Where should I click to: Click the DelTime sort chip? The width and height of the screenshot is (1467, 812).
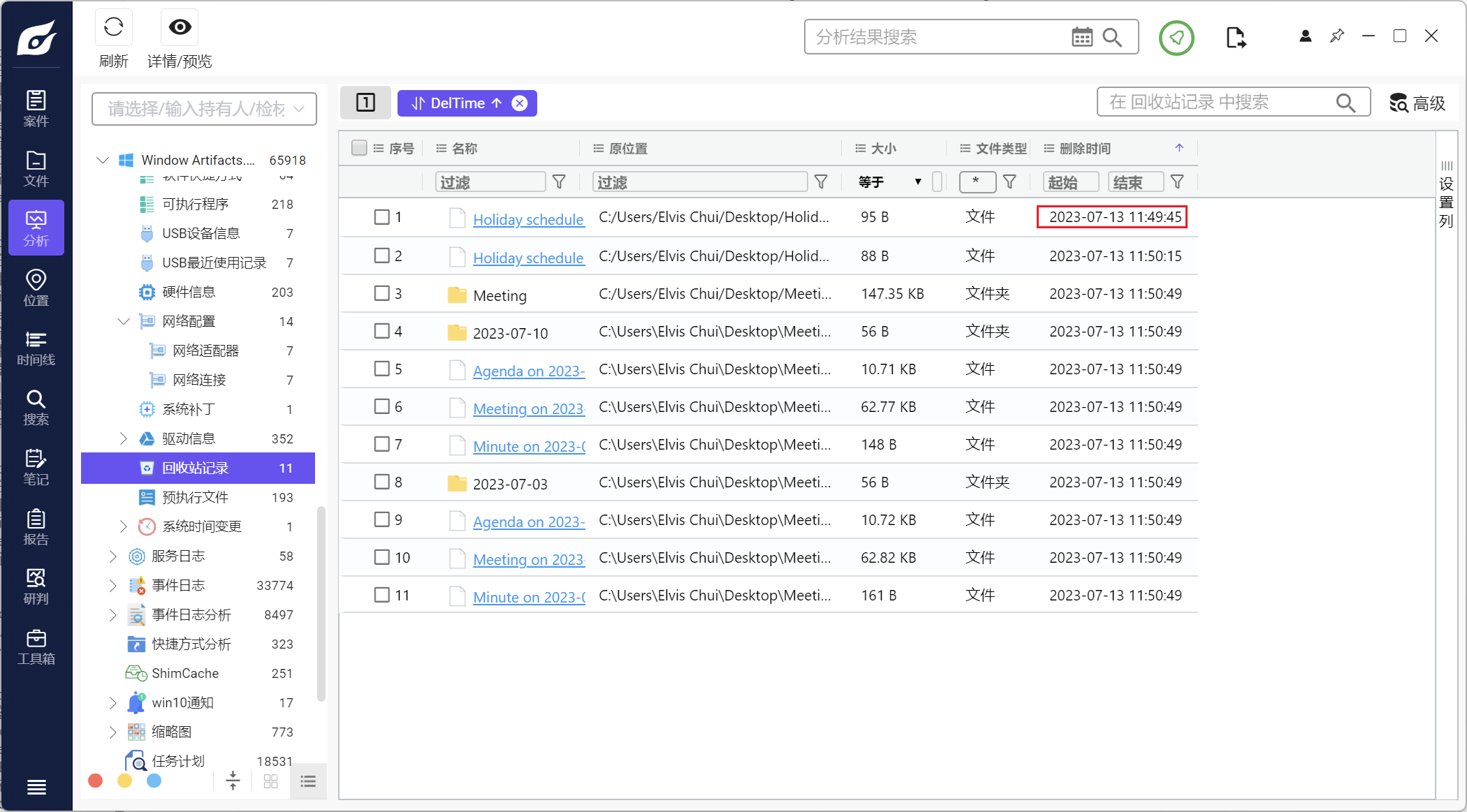click(x=457, y=103)
